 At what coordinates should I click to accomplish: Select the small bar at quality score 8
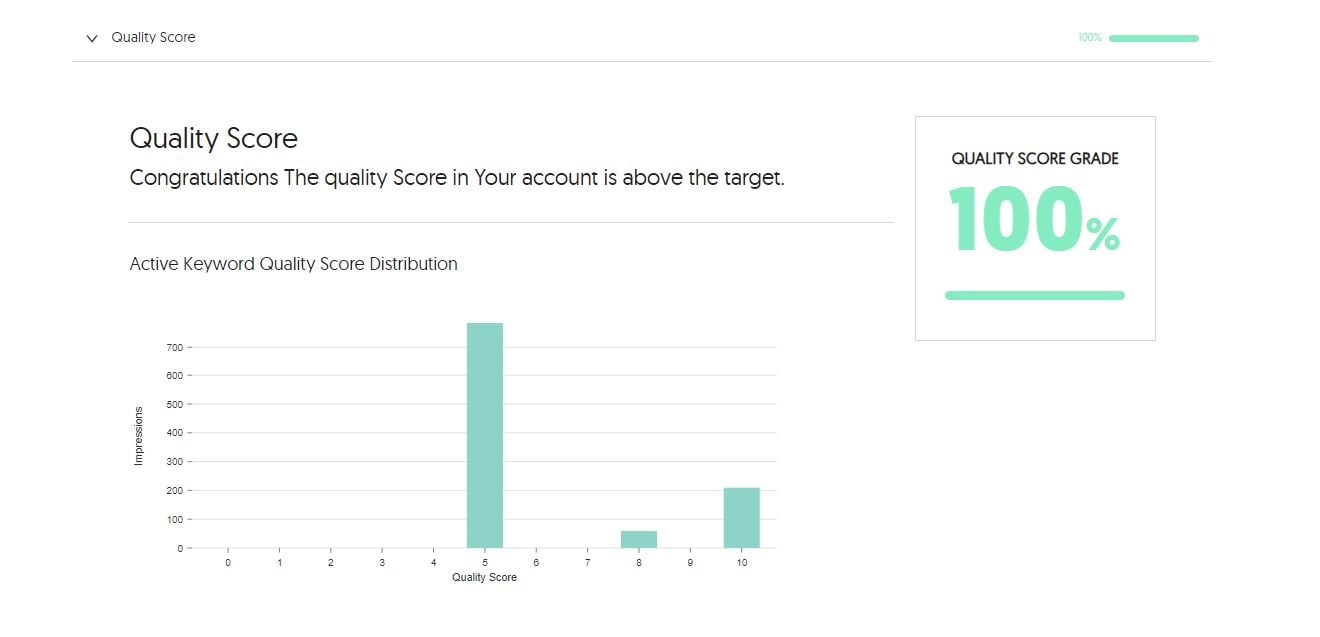(639, 539)
